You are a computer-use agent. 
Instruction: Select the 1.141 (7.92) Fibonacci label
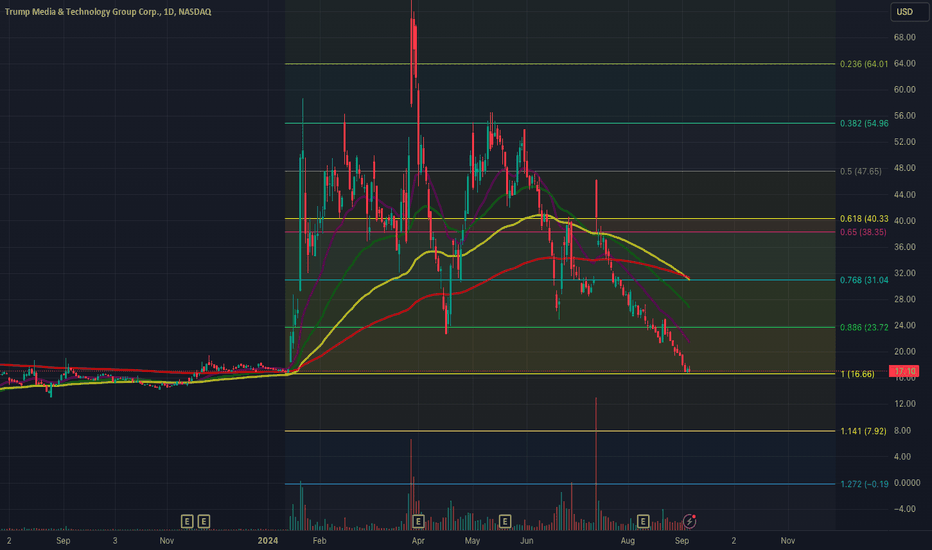tap(863, 431)
